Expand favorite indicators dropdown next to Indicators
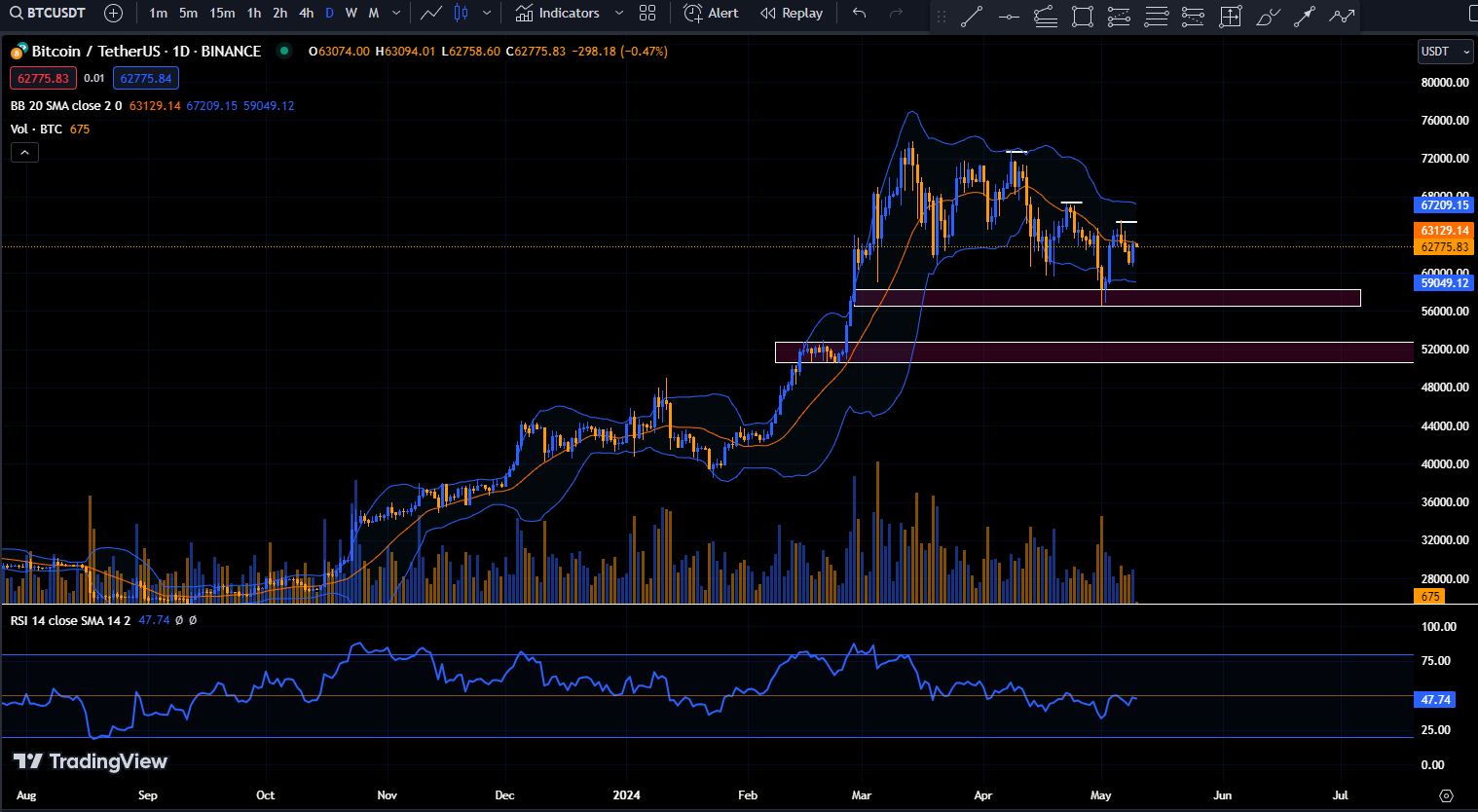Screen dimensions: 1478x812 tap(619, 13)
